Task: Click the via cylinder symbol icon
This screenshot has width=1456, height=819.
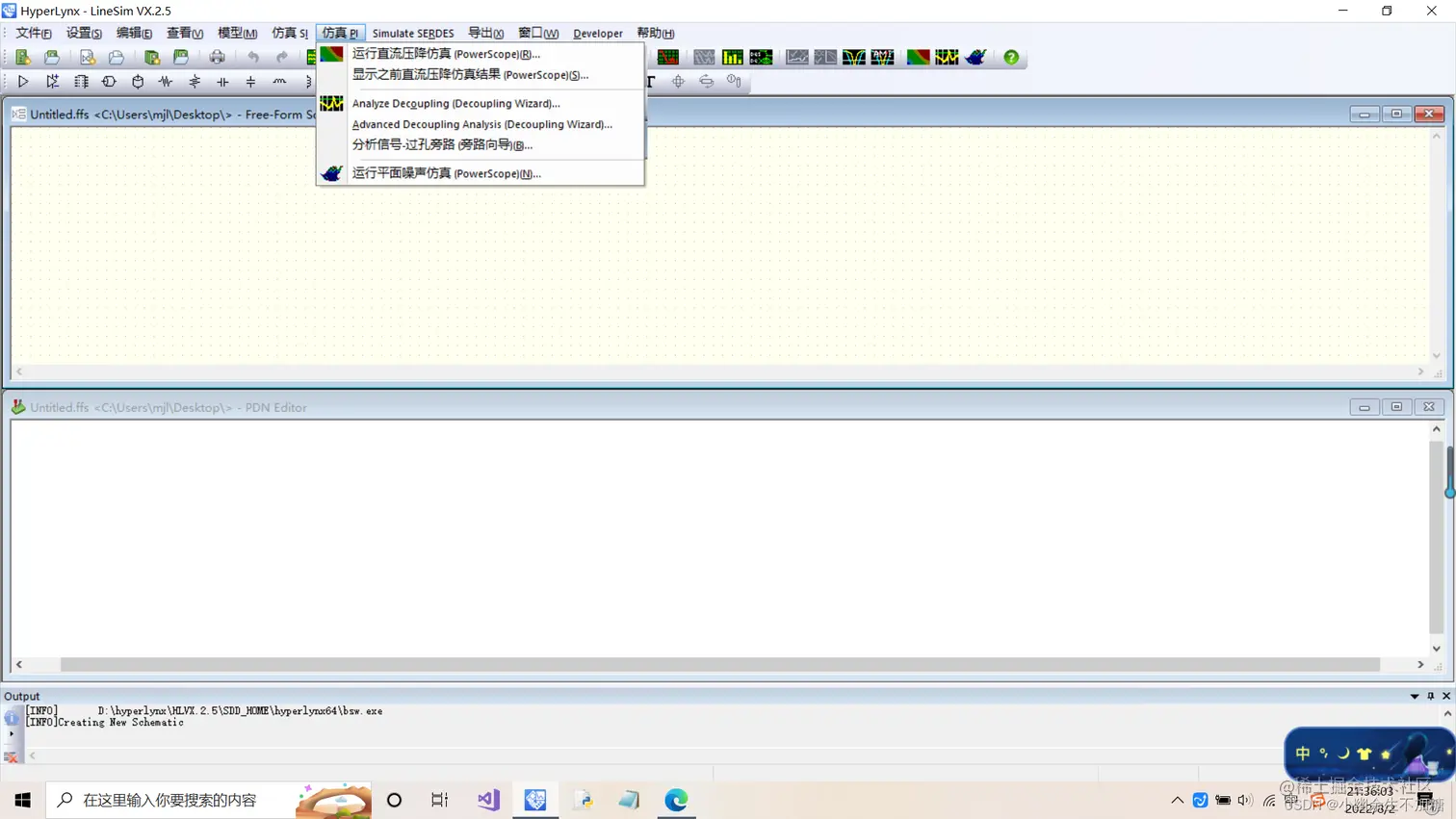Action: click(x=138, y=82)
